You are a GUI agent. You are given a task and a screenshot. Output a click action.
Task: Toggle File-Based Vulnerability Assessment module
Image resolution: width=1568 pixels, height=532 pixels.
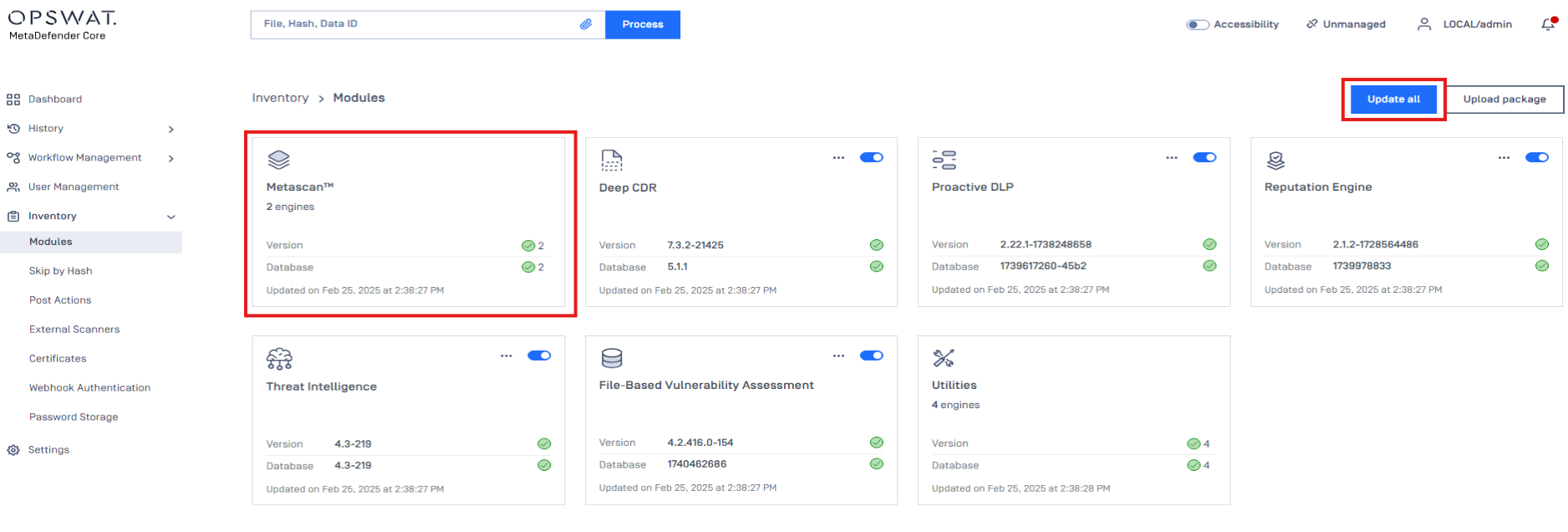pyautogui.click(x=872, y=356)
